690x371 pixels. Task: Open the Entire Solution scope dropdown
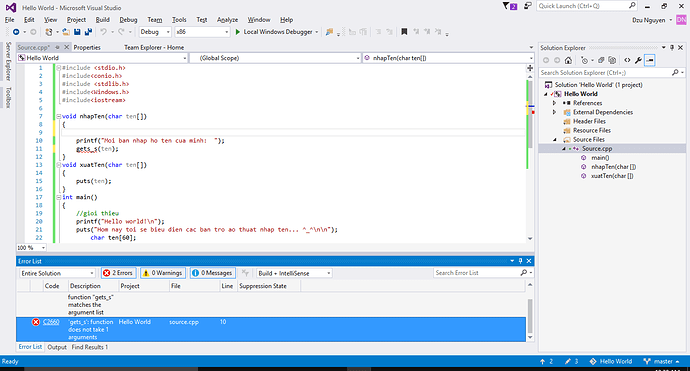pyautogui.click(x=57, y=273)
